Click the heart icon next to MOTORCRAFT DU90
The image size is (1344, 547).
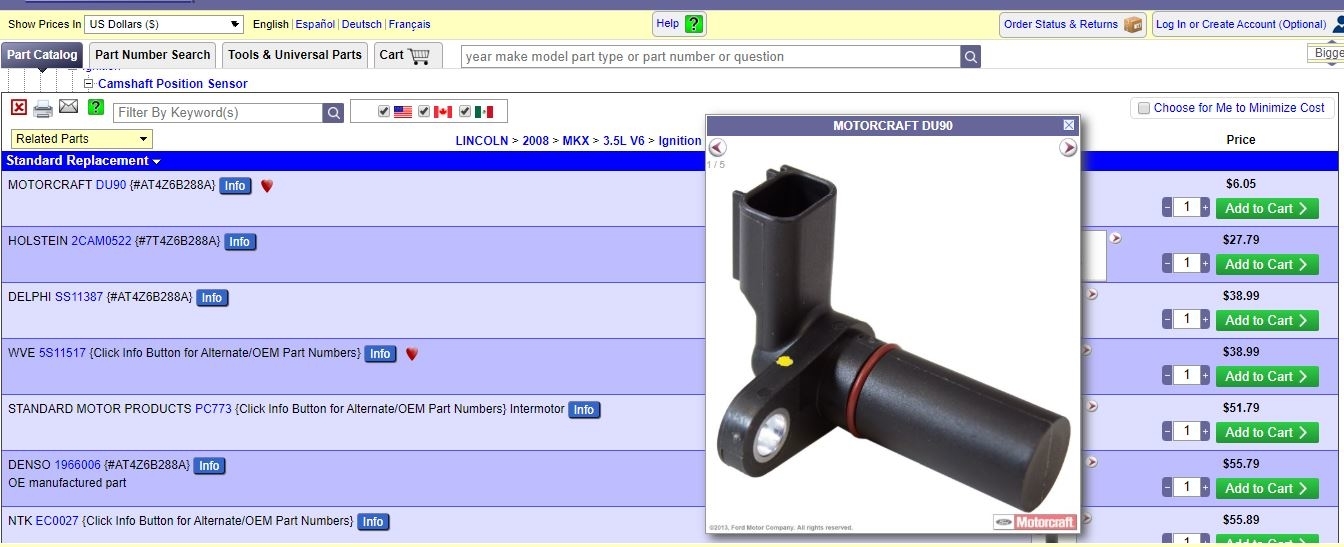267,186
